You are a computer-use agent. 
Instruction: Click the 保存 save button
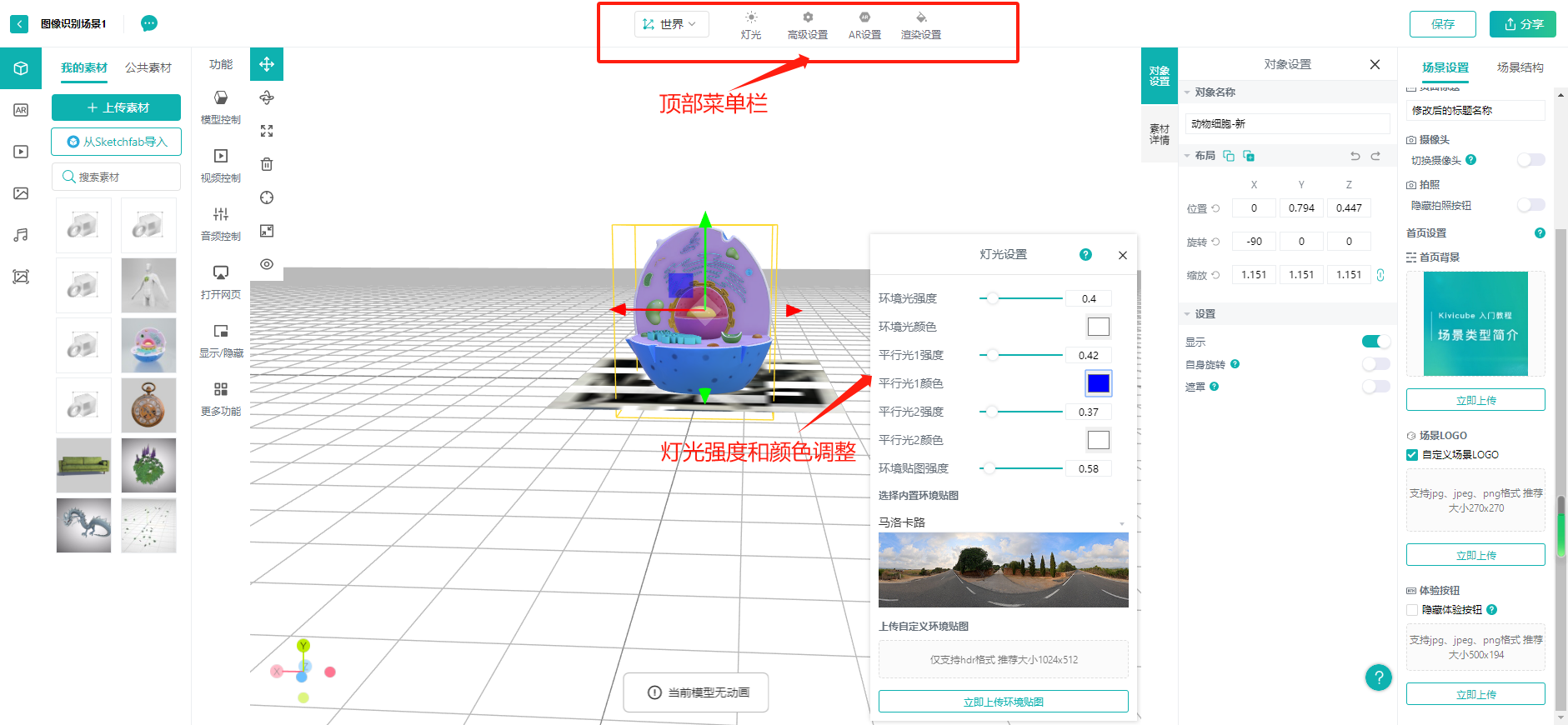point(1442,24)
